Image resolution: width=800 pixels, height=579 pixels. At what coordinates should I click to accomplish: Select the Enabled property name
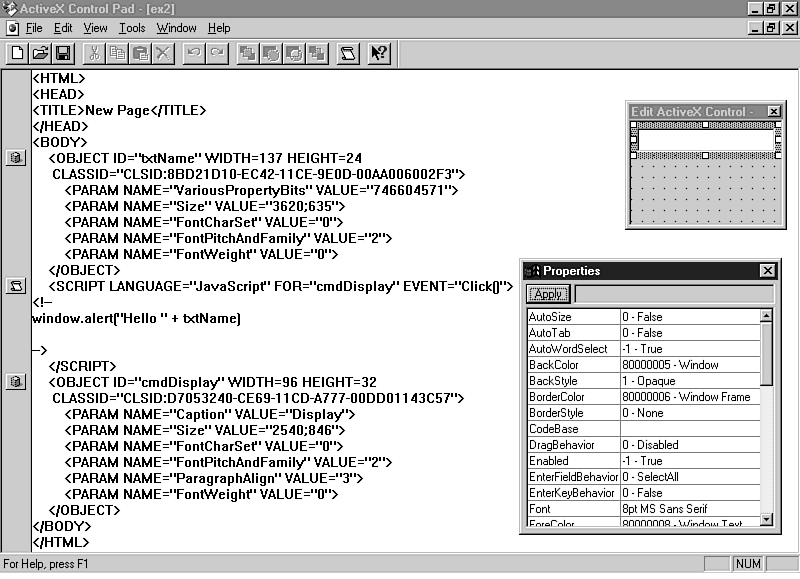[548, 461]
